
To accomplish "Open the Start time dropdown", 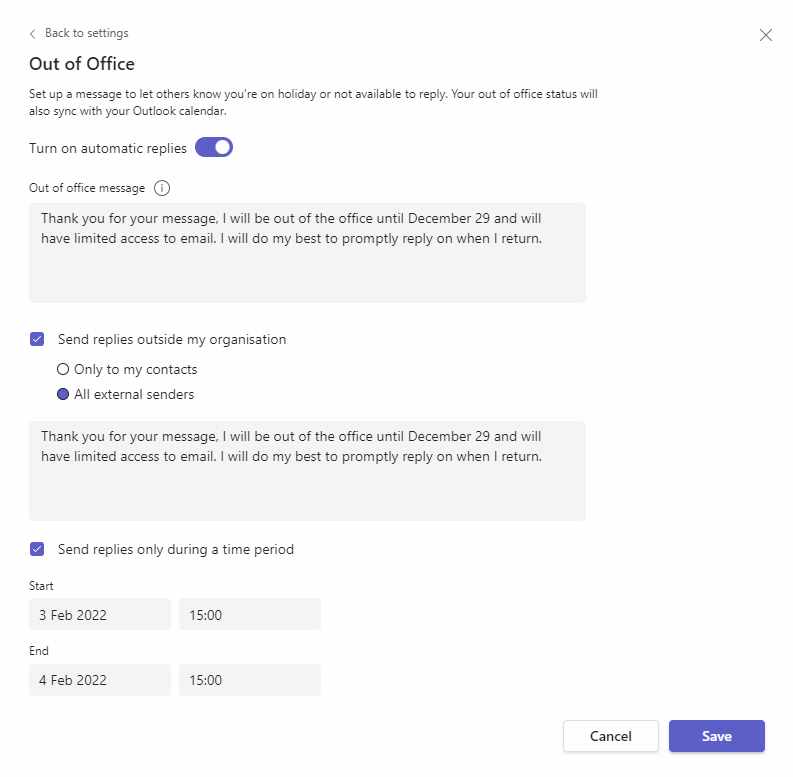I will pyautogui.click(x=250, y=615).
